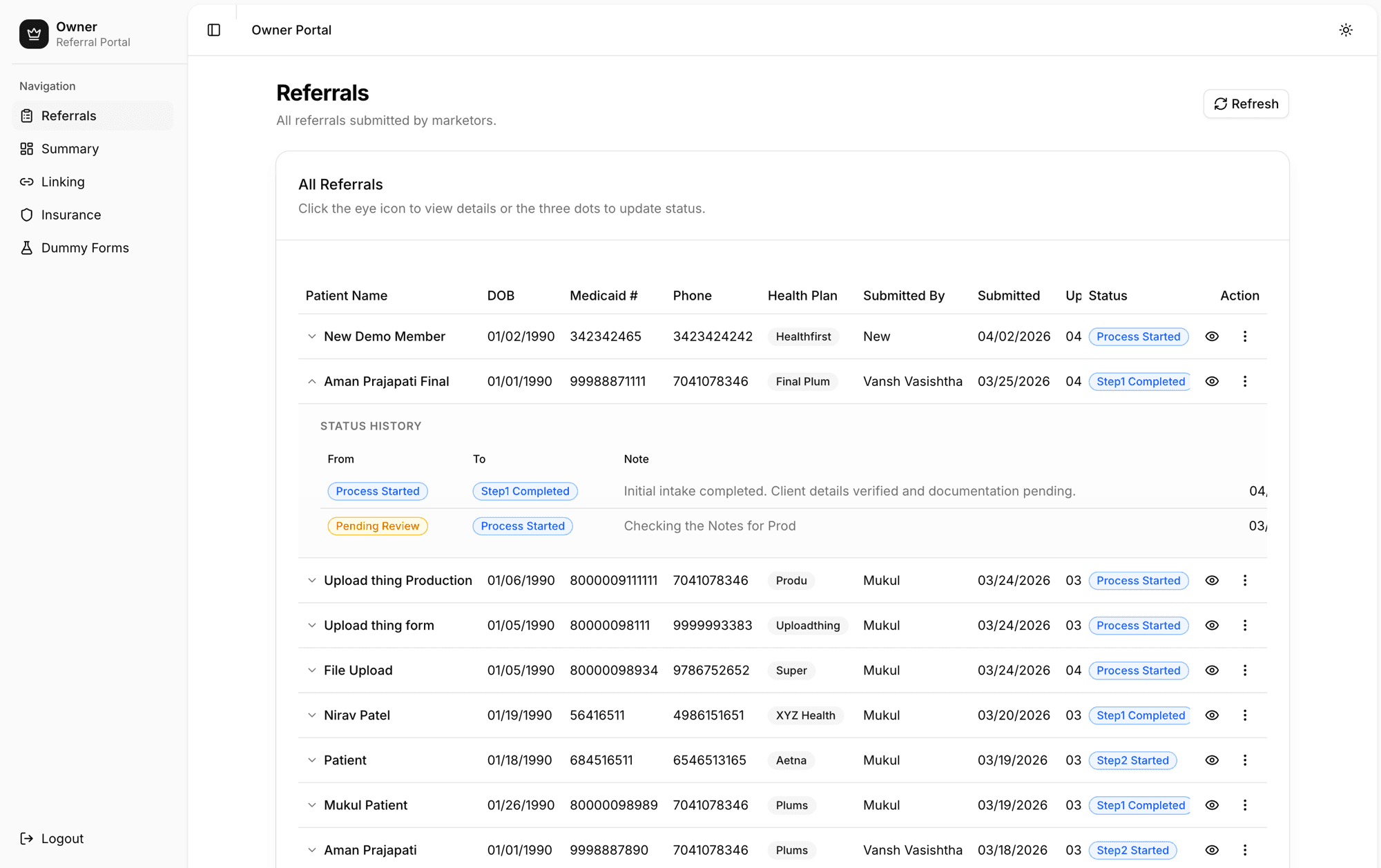1381x868 pixels.
Task: Open the Summary section
Action: pyautogui.click(x=70, y=148)
